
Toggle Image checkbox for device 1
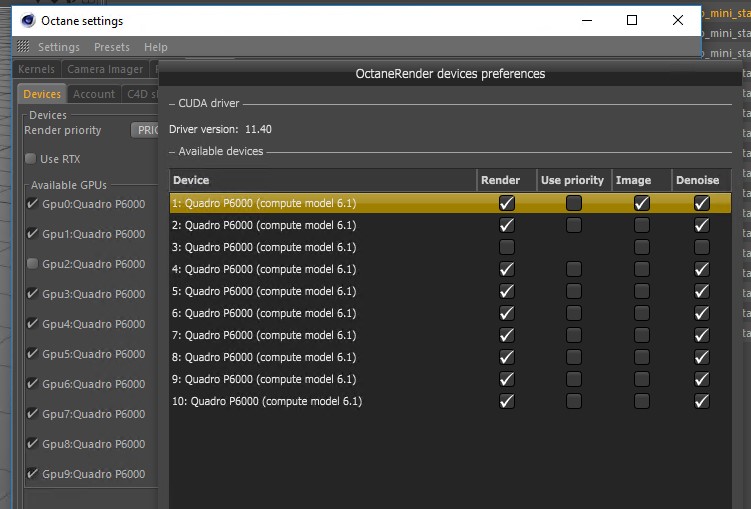tap(642, 203)
